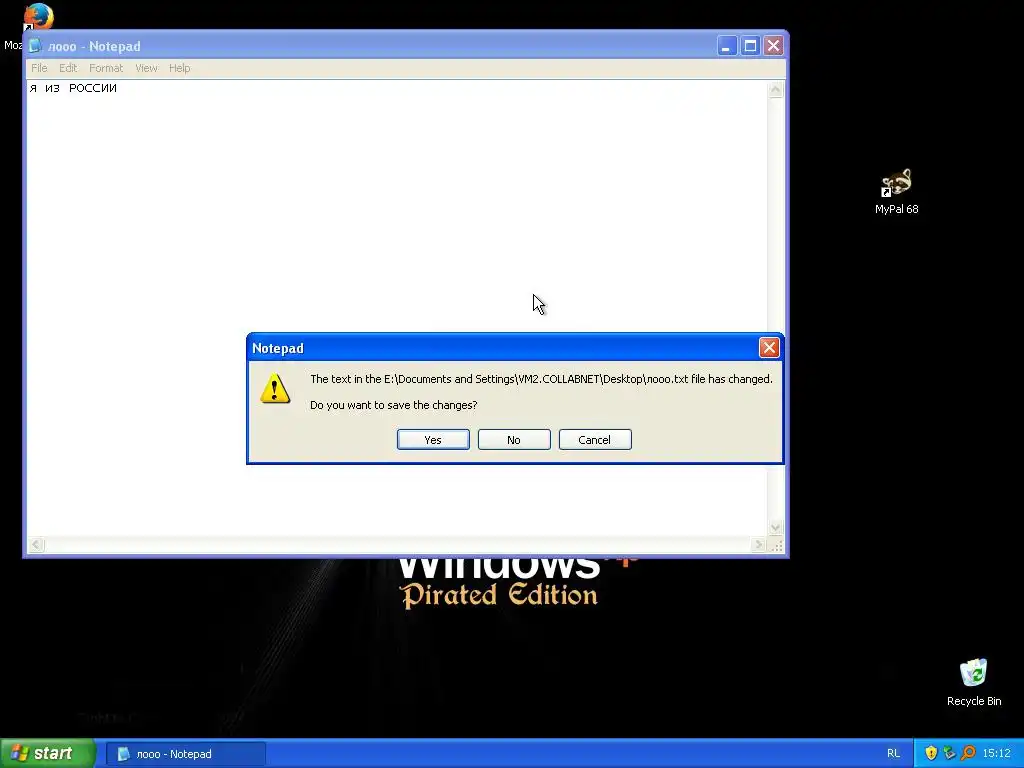Click the yellow warning icon in dialog
1024x768 pixels.
275,389
